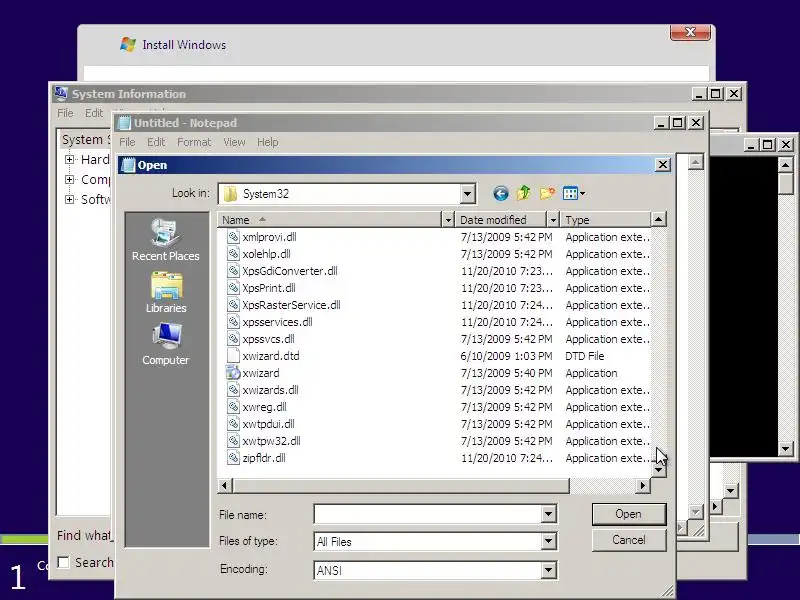The height and width of the screenshot is (600, 800).
Task: Close the Open dialog
Action: [x=662, y=165]
